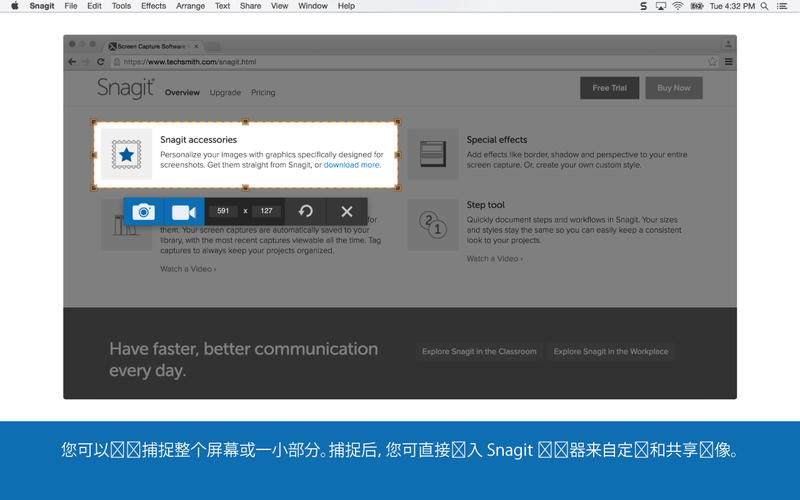This screenshot has height=500, width=800.
Task: Click the Step tool numbered circles icon
Action: 433,224
